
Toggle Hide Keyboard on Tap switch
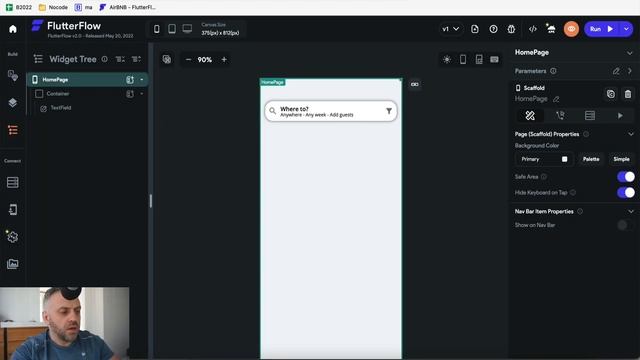626,192
